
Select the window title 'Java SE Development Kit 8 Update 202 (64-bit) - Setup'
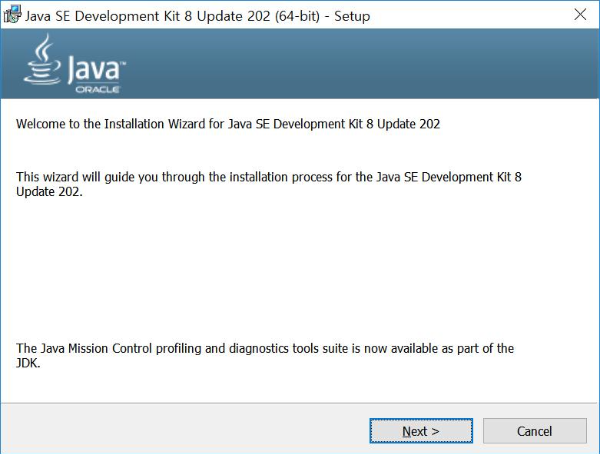pos(197,16)
